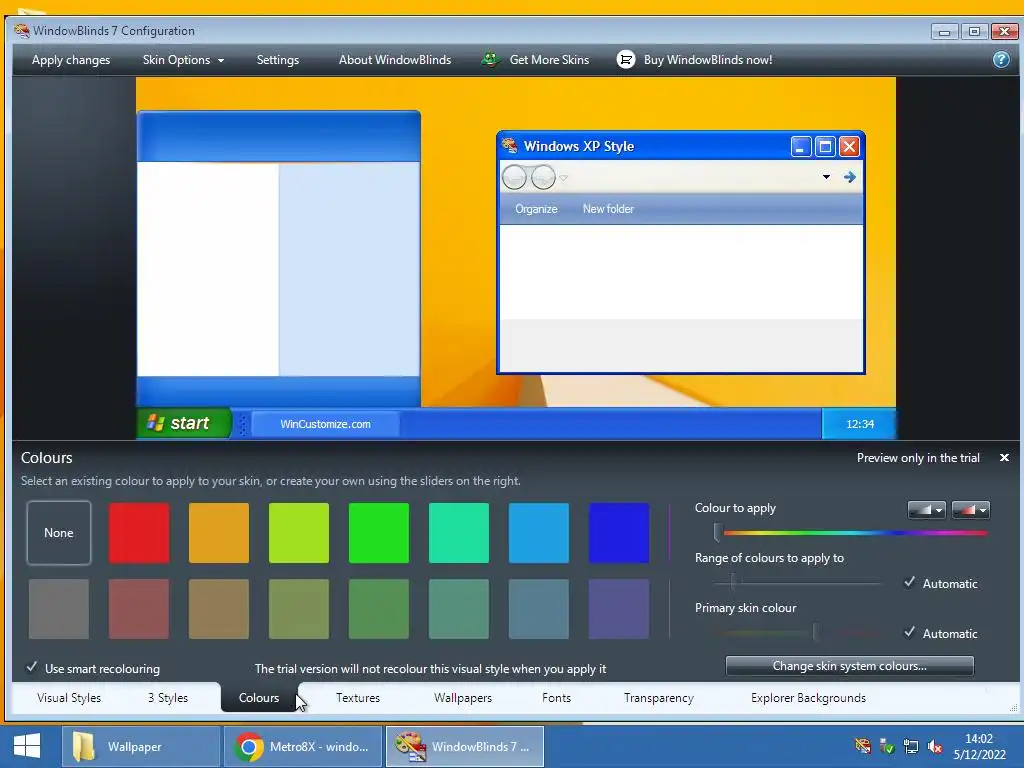Select the bright green colour swatch
Screen dimensions: 1024x768
pos(379,533)
